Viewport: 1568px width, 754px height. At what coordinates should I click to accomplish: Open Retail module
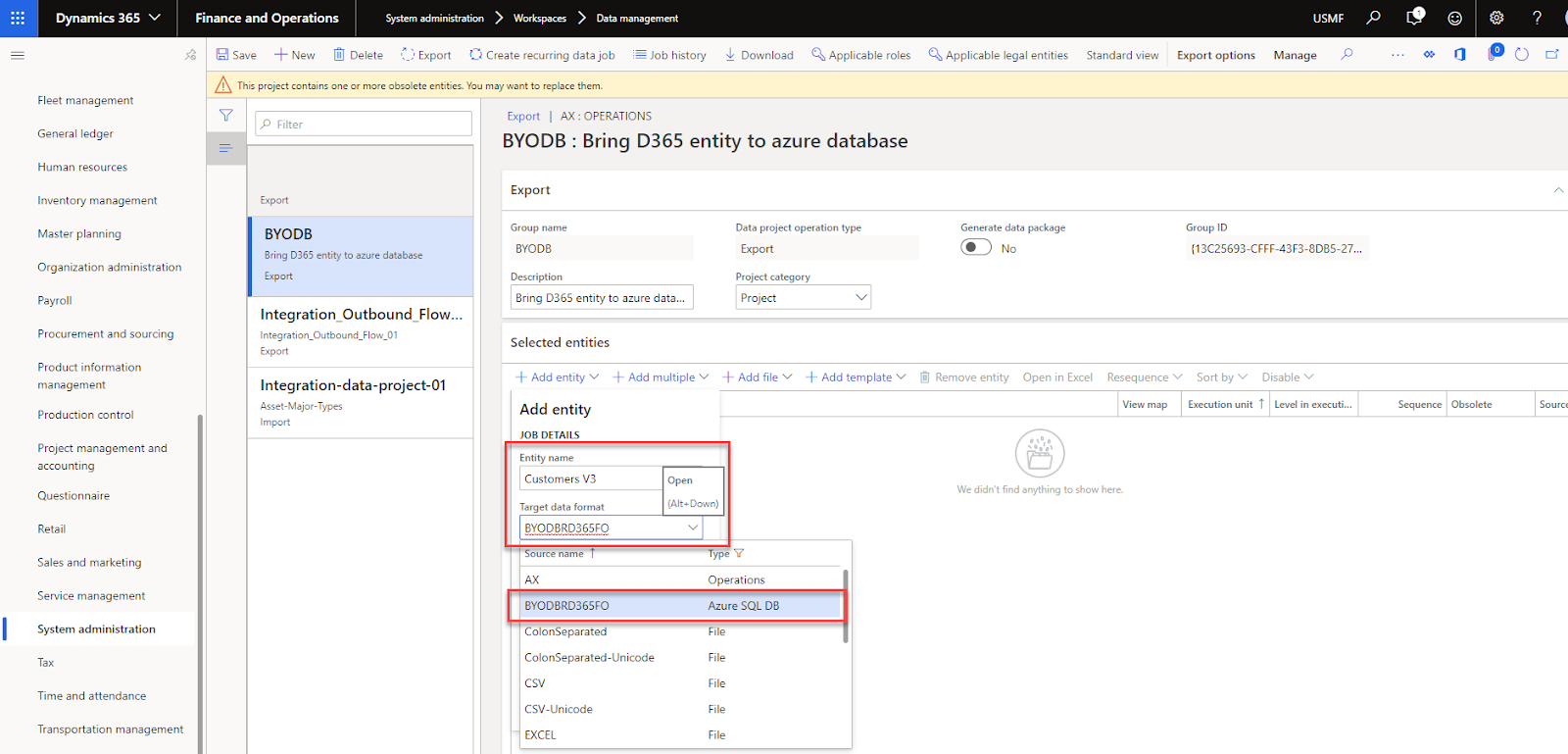pyautogui.click(x=52, y=528)
